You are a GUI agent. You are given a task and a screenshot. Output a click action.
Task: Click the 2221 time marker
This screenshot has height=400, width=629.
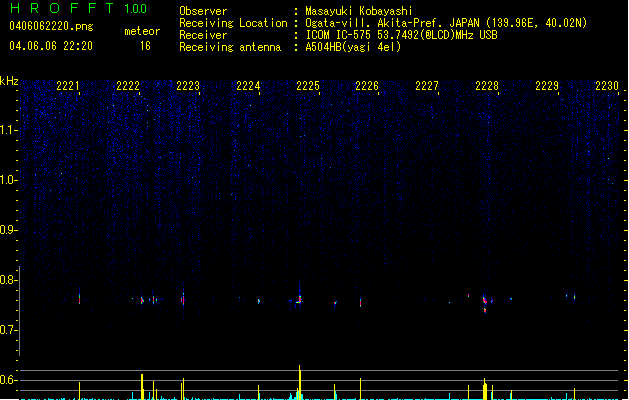pos(68,86)
